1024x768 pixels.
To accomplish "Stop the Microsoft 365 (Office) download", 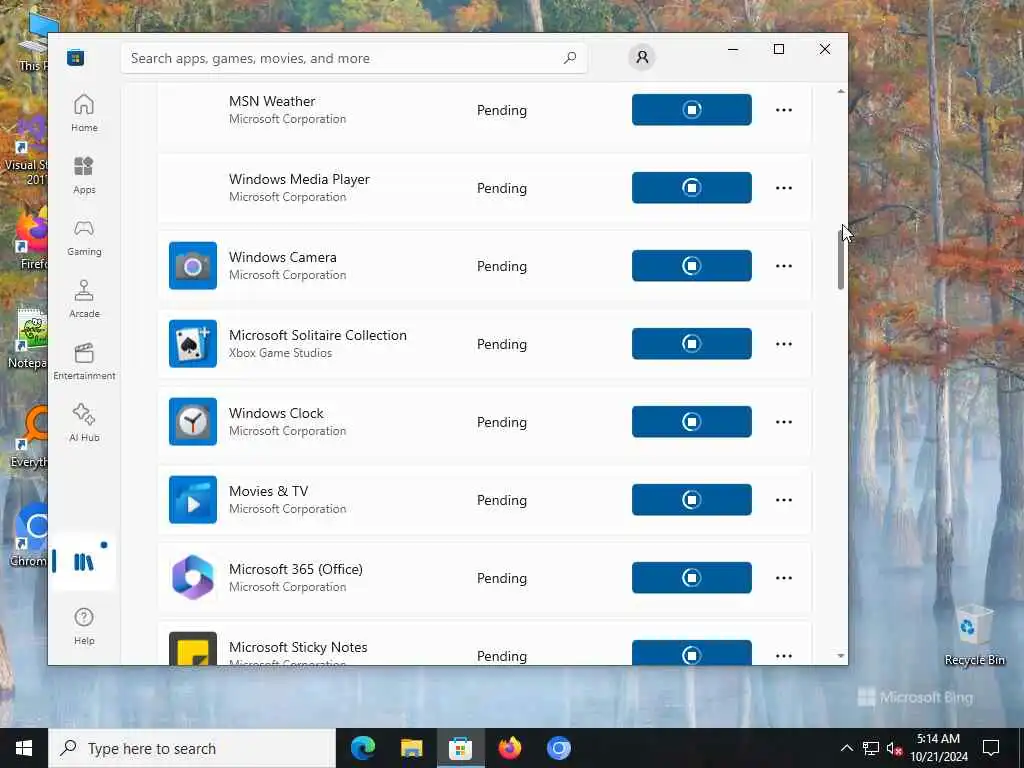I will [692, 577].
